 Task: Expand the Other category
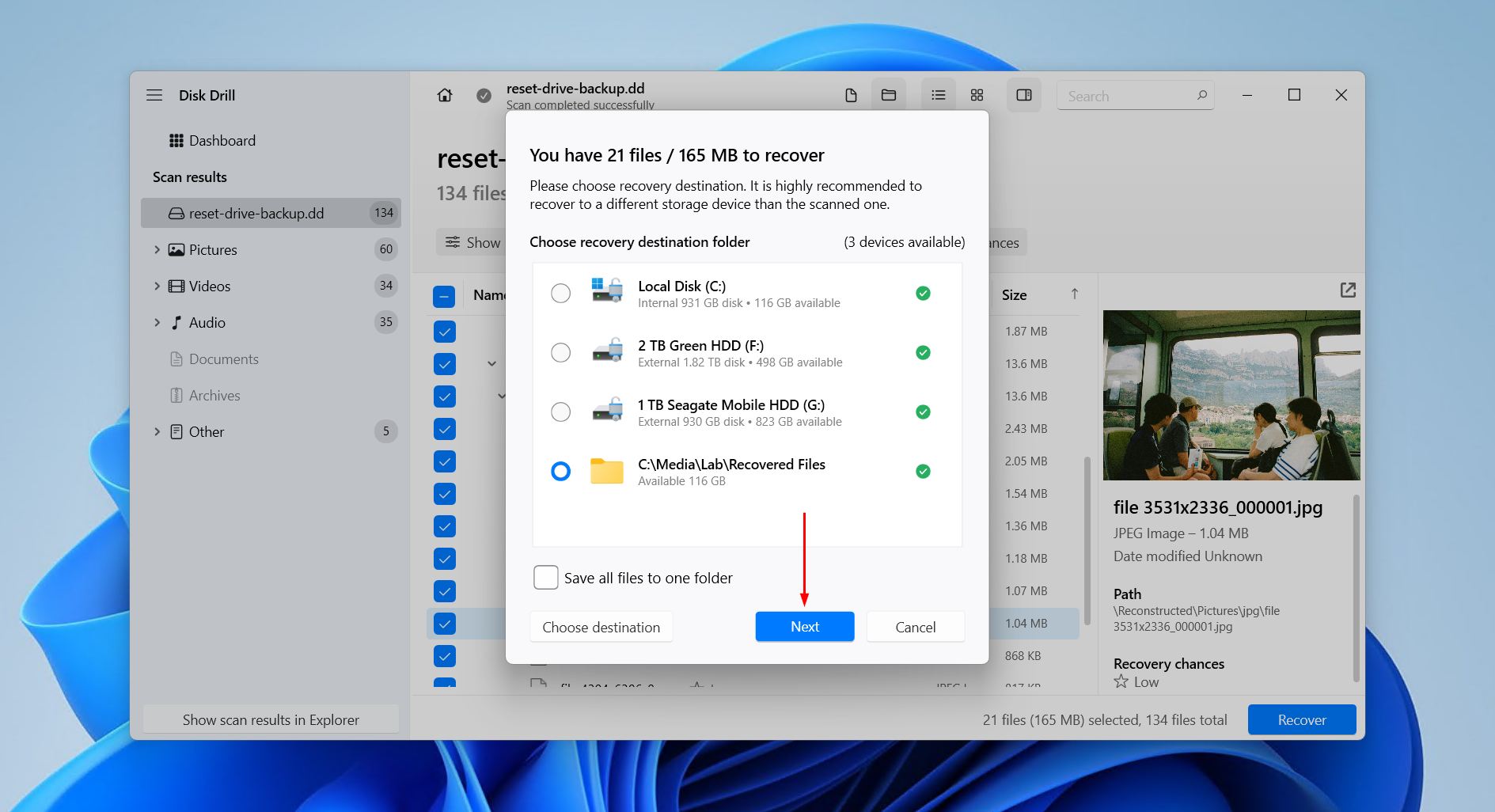coord(157,431)
